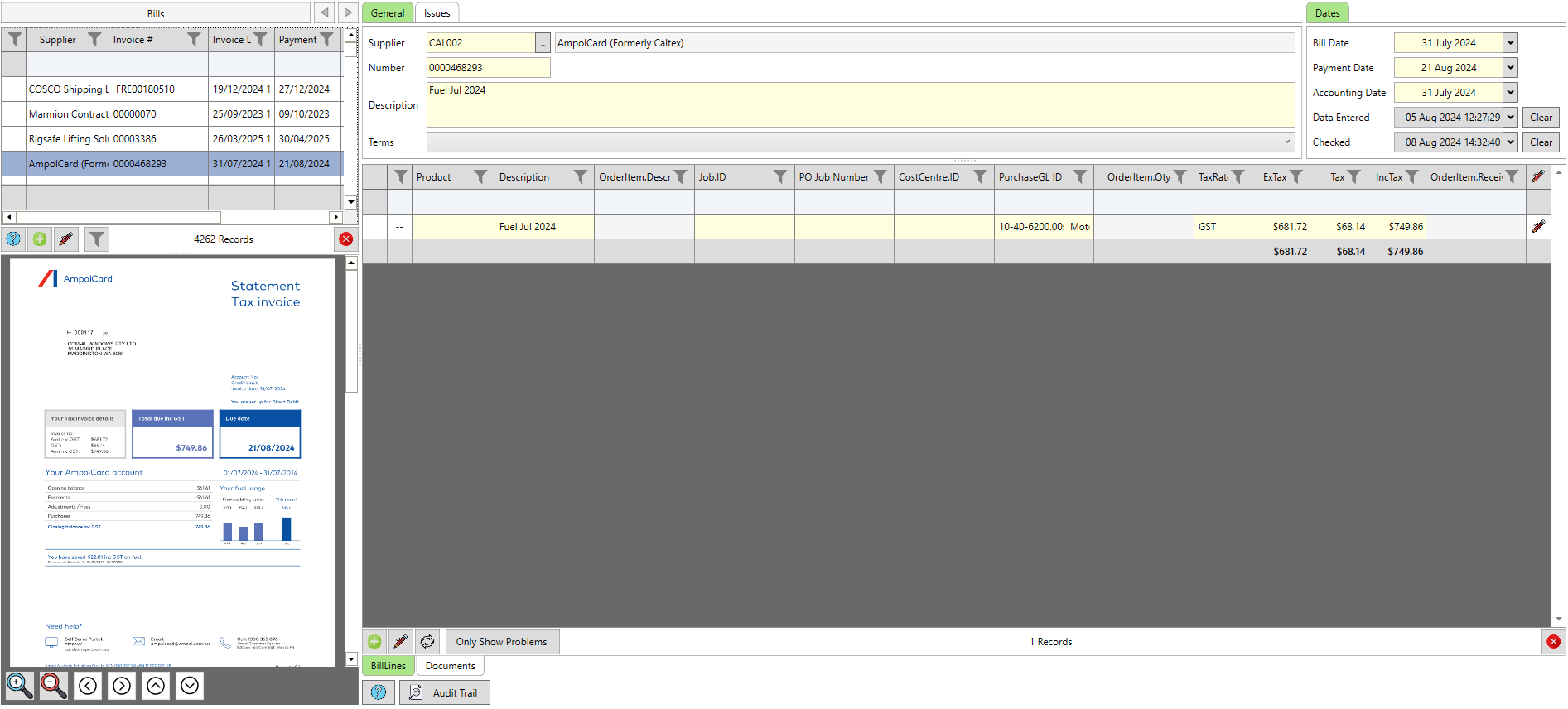Image resolution: width=1568 pixels, height=709 pixels.
Task: Filter the IncTax column
Action: coord(1412,177)
